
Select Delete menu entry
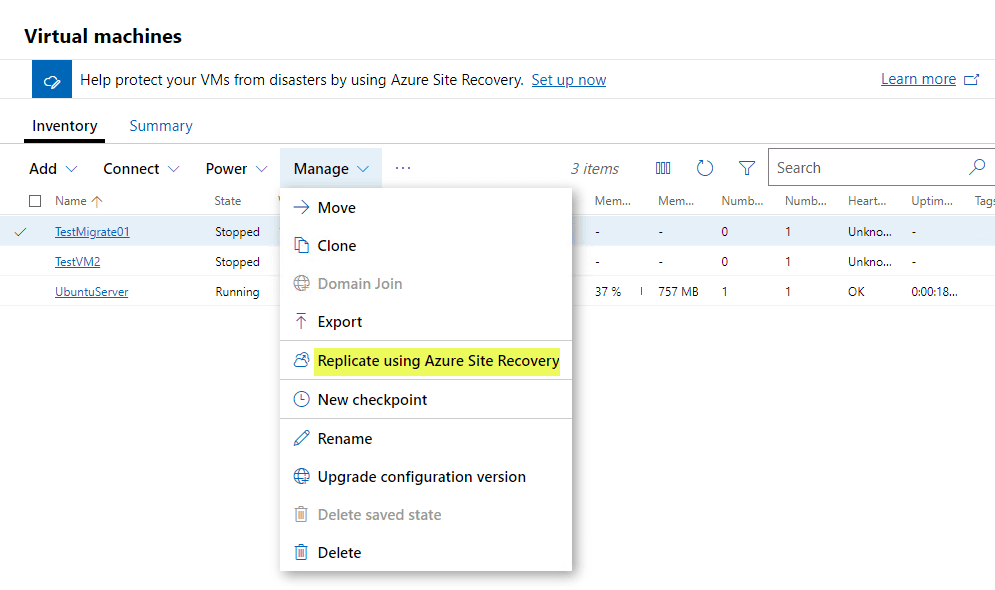[426, 553]
